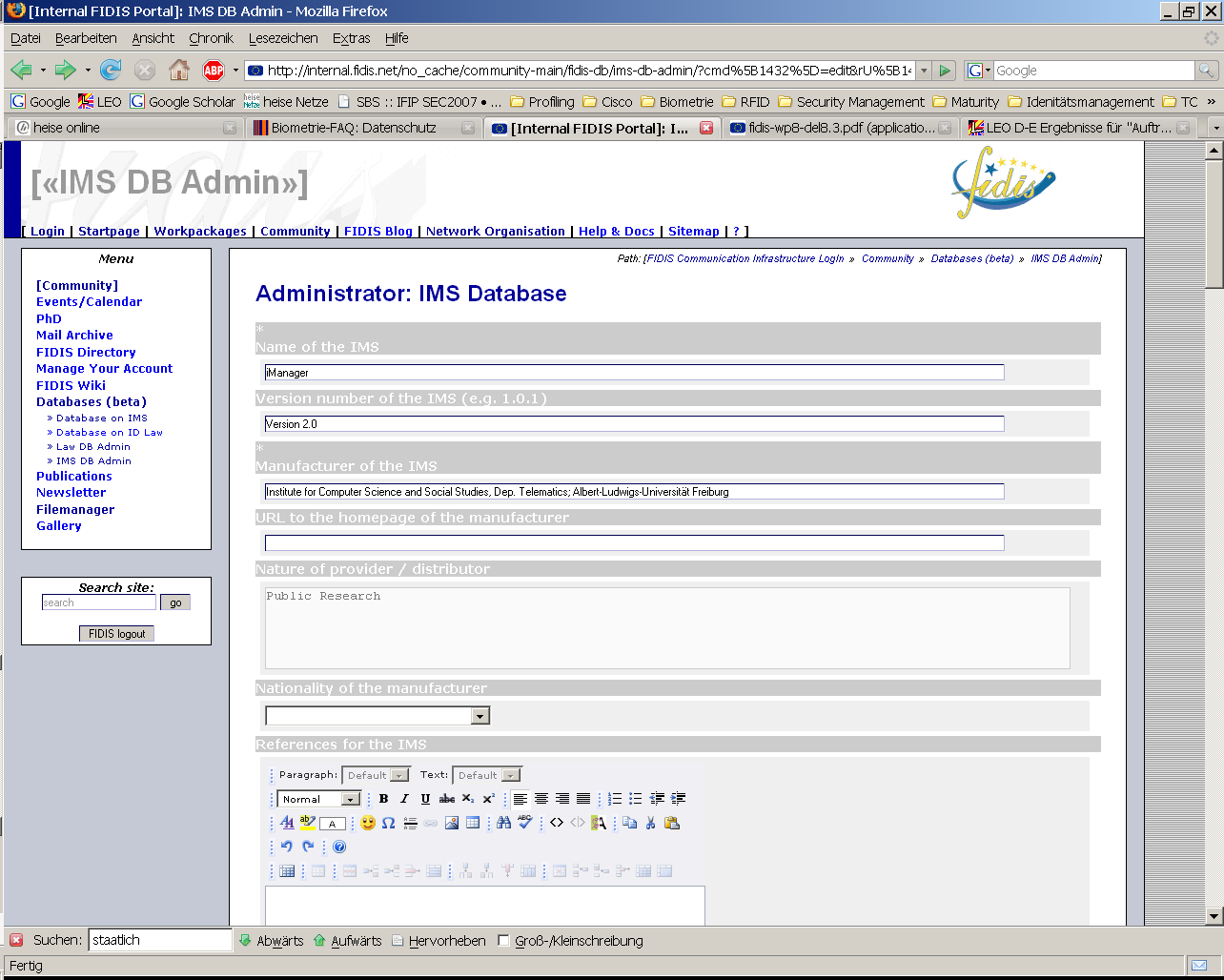Toggle the underline formatting button
1224x980 pixels.
click(425, 799)
